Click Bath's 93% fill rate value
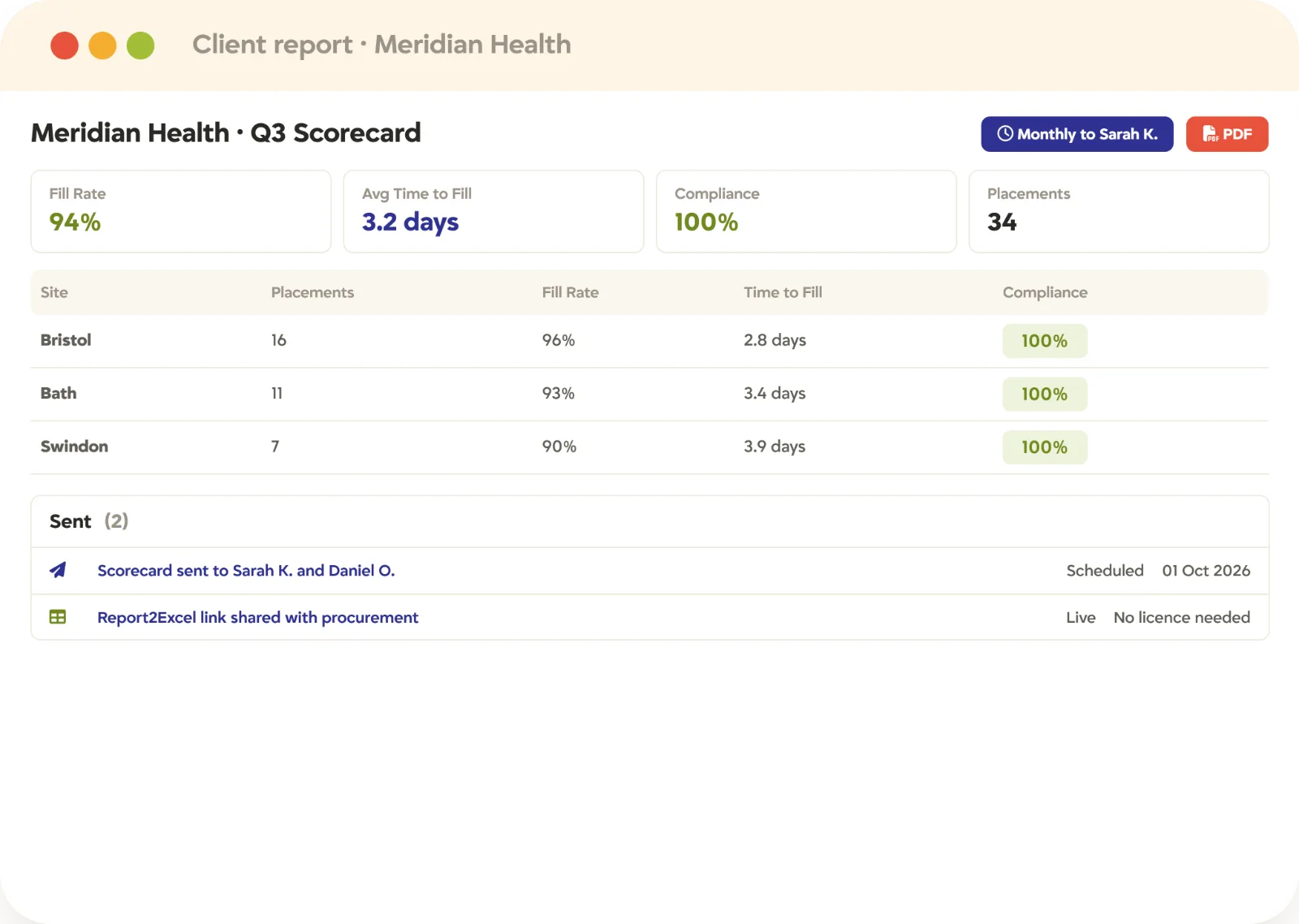This screenshot has width=1299, height=924. tap(559, 393)
